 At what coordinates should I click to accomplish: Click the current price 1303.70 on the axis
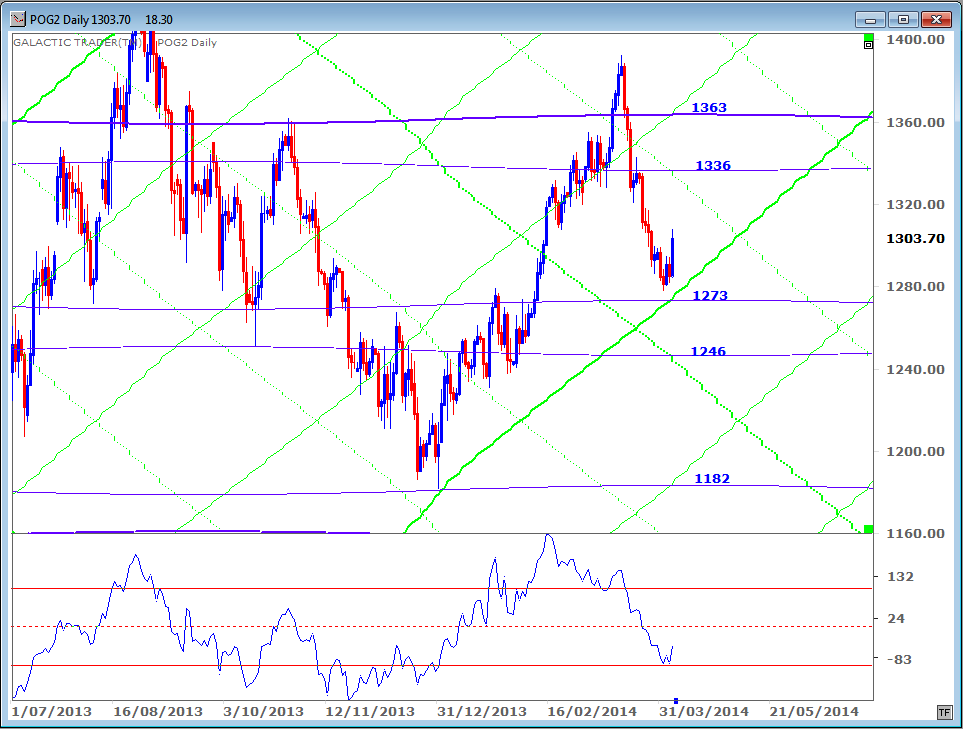[x=916, y=238]
